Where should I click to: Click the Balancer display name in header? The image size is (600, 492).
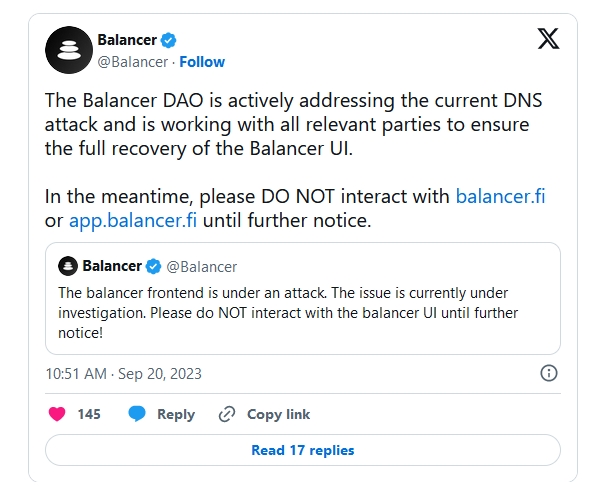coord(126,40)
